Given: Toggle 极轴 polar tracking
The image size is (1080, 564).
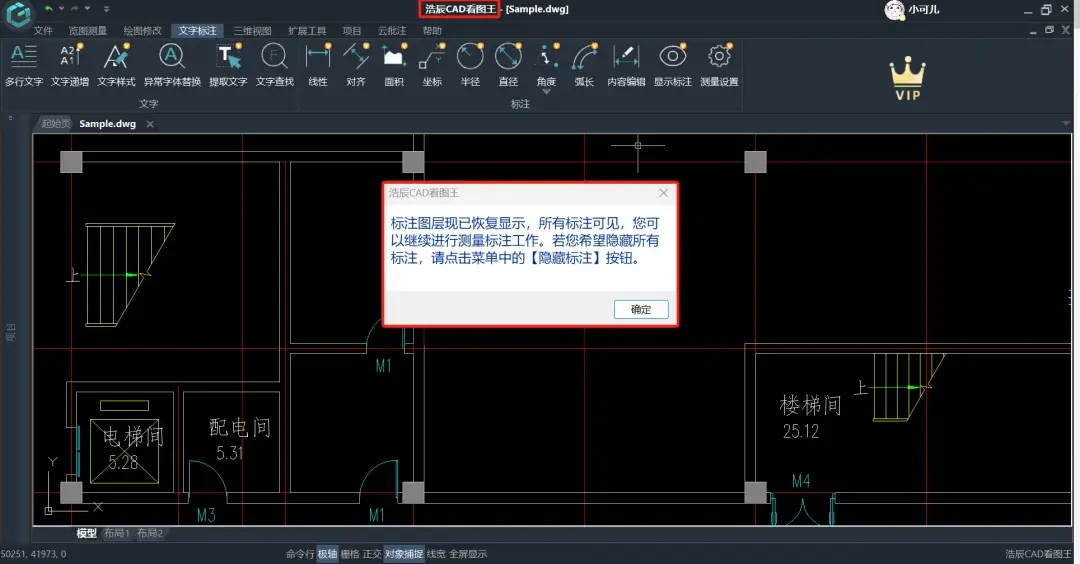Looking at the screenshot, I should pyautogui.click(x=328, y=554).
